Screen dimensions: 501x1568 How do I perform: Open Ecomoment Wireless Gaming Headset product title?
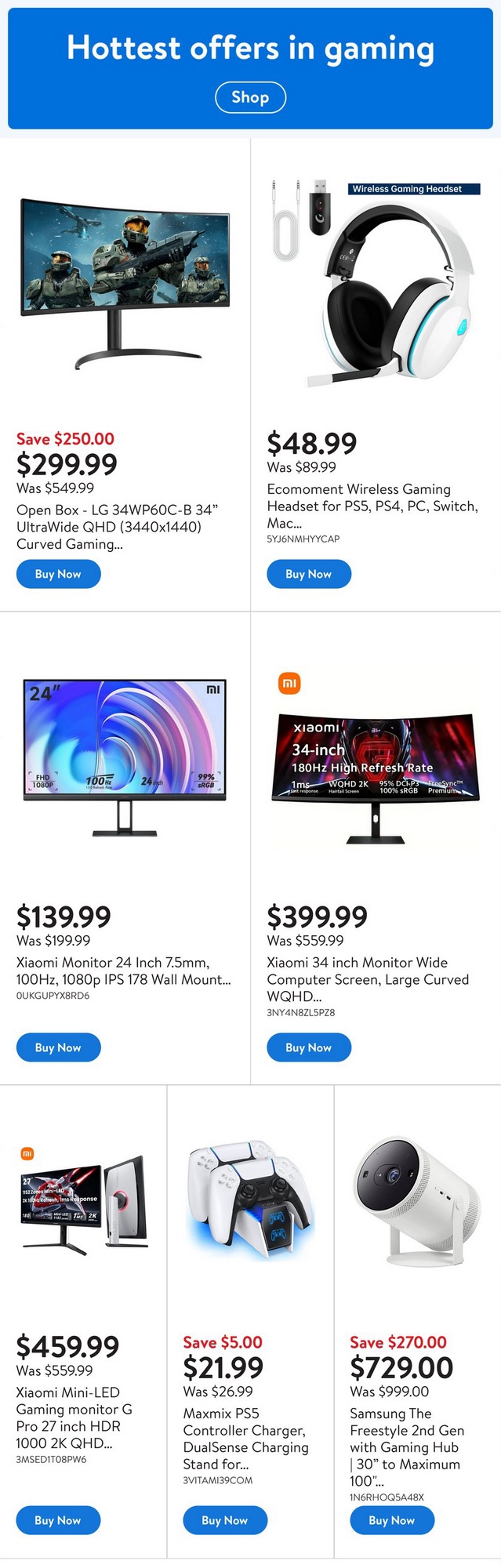[372, 506]
